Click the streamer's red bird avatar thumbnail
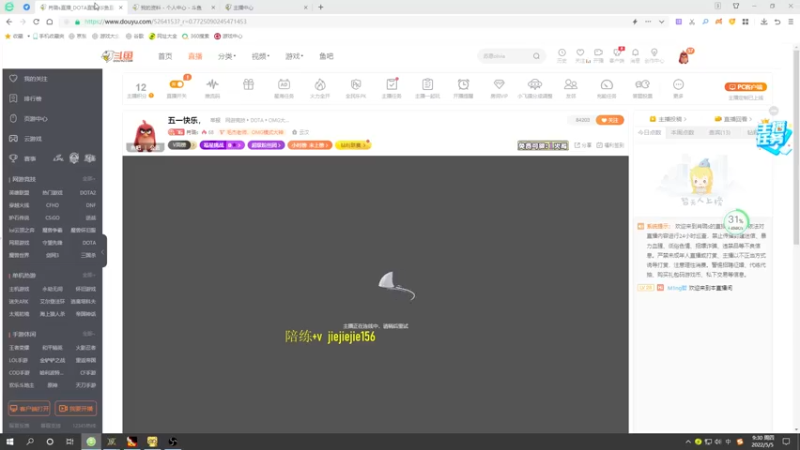 click(x=145, y=135)
